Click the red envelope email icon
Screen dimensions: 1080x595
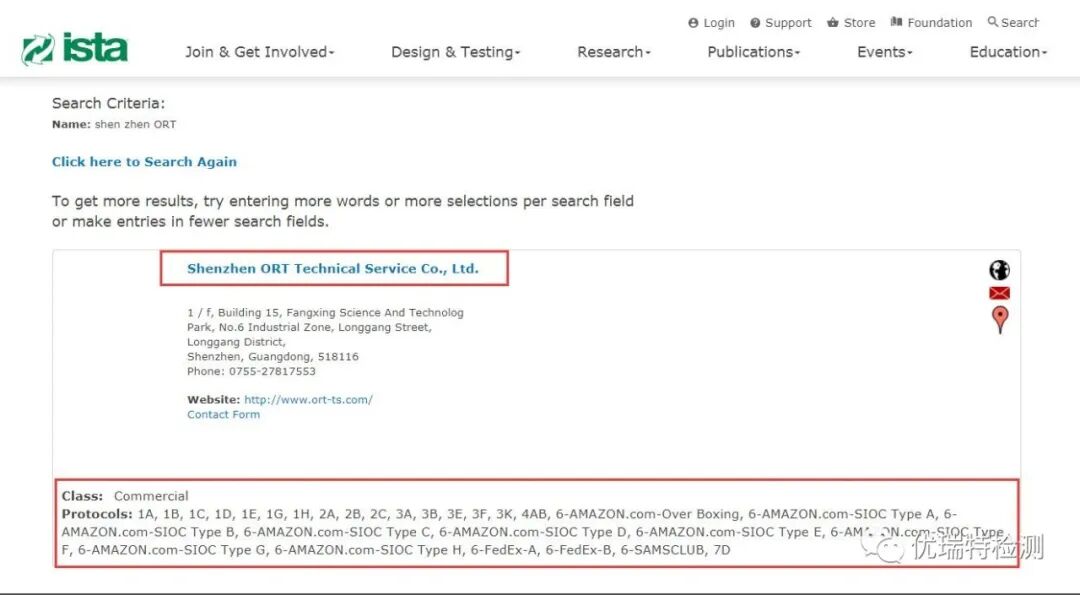pos(999,293)
